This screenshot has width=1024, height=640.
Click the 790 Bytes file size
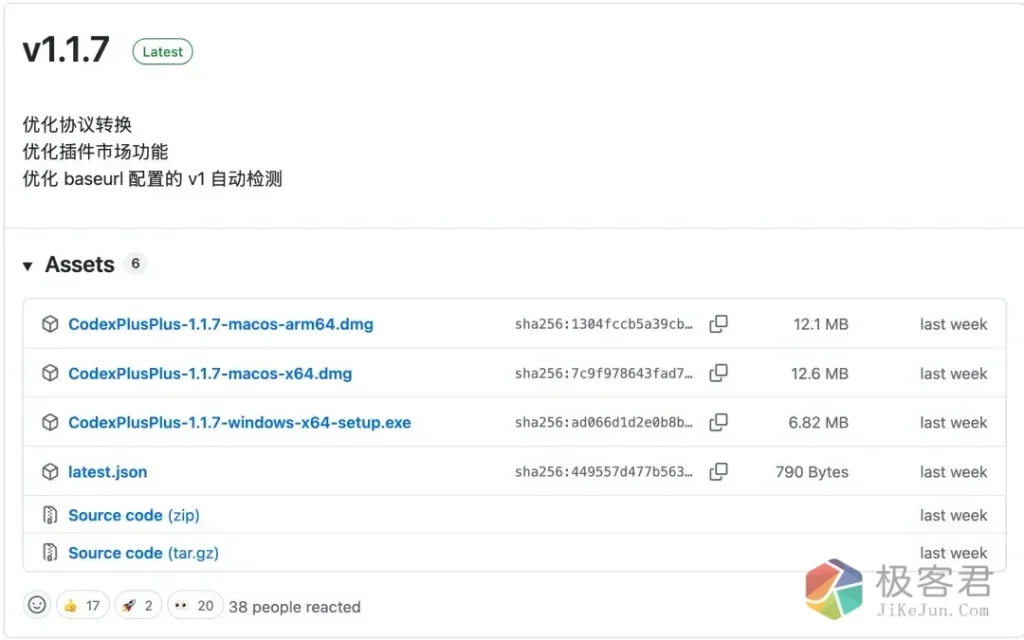point(812,472)
